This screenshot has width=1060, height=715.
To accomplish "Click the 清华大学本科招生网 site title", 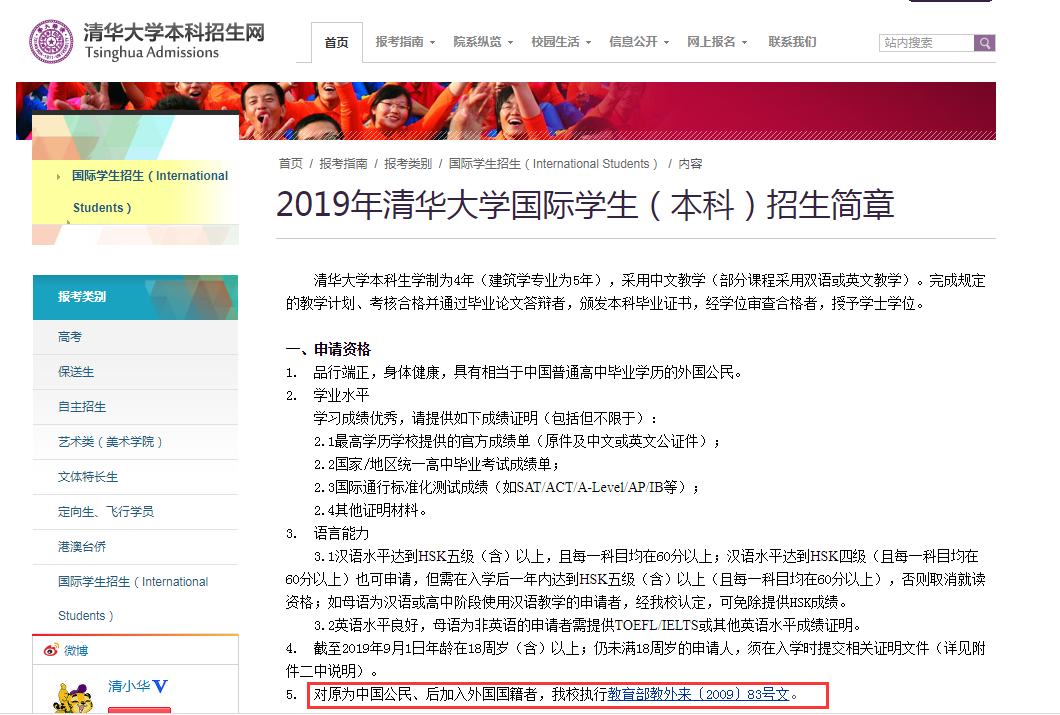I will pyautogui.click(x=174, y=32).
